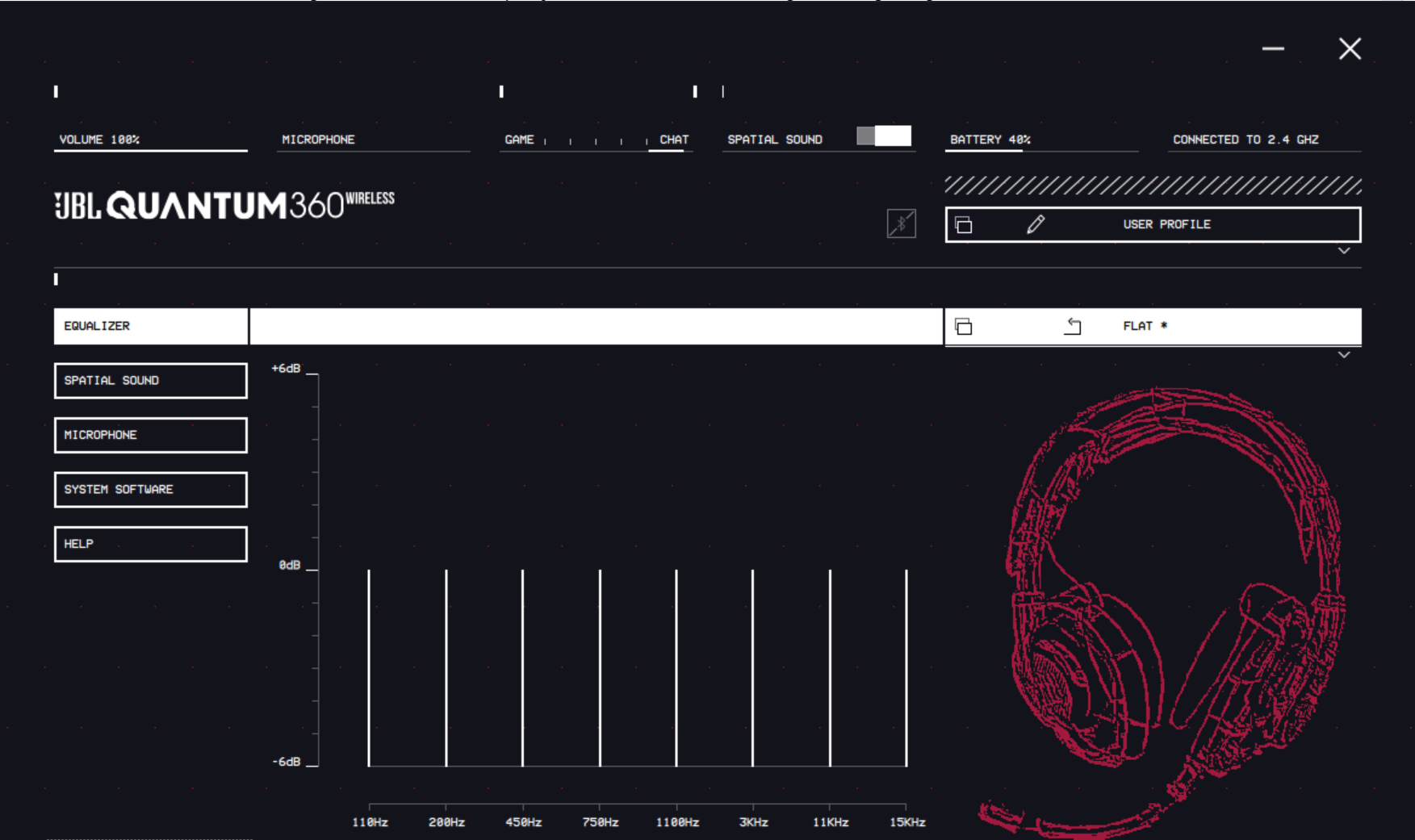This screenshot has height=840, width=1415.
Task: Minimize the JBL QuantumENGINE window
Action: click(1273, 49)
